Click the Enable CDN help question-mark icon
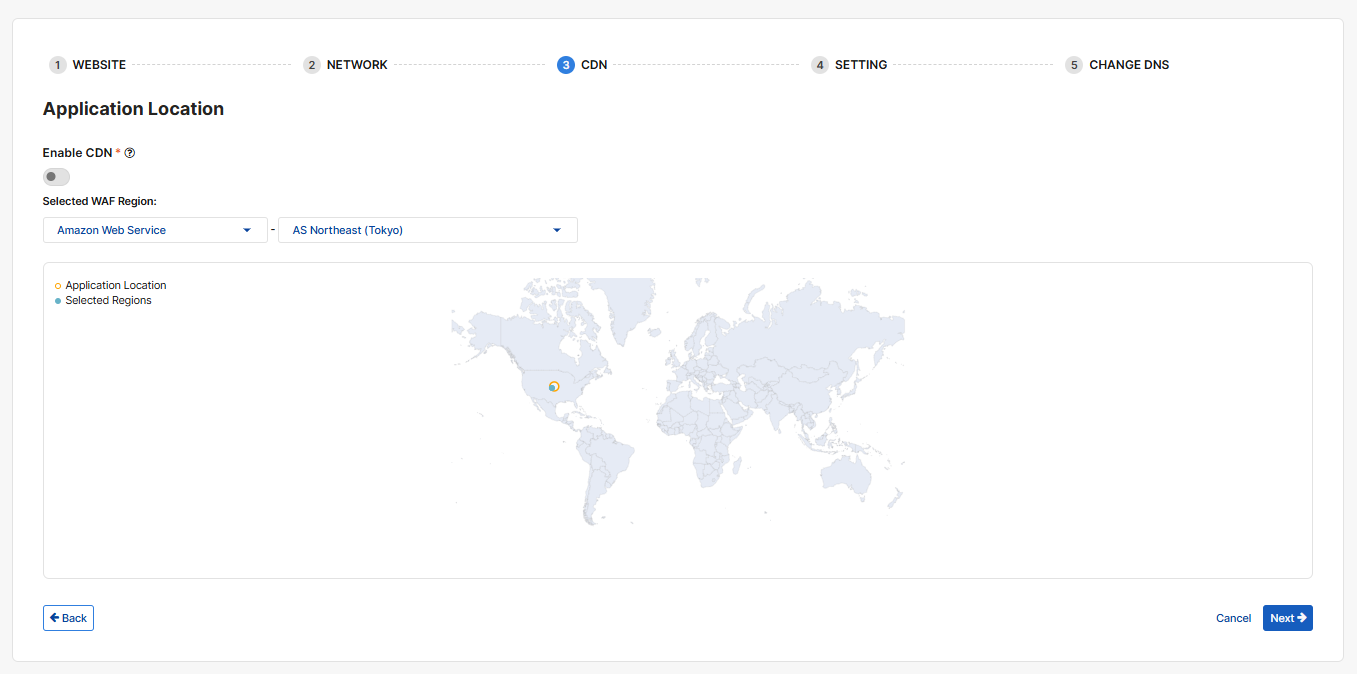This screenshot has width=1357, height=674. [x=130, y=153]
